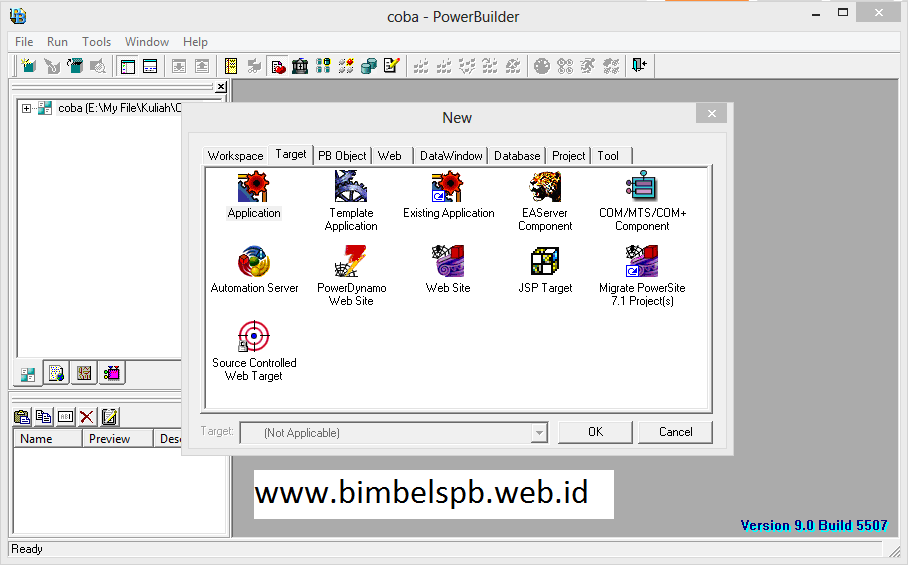
Task: Open the Help menu
Action: [x=195, y=42]
